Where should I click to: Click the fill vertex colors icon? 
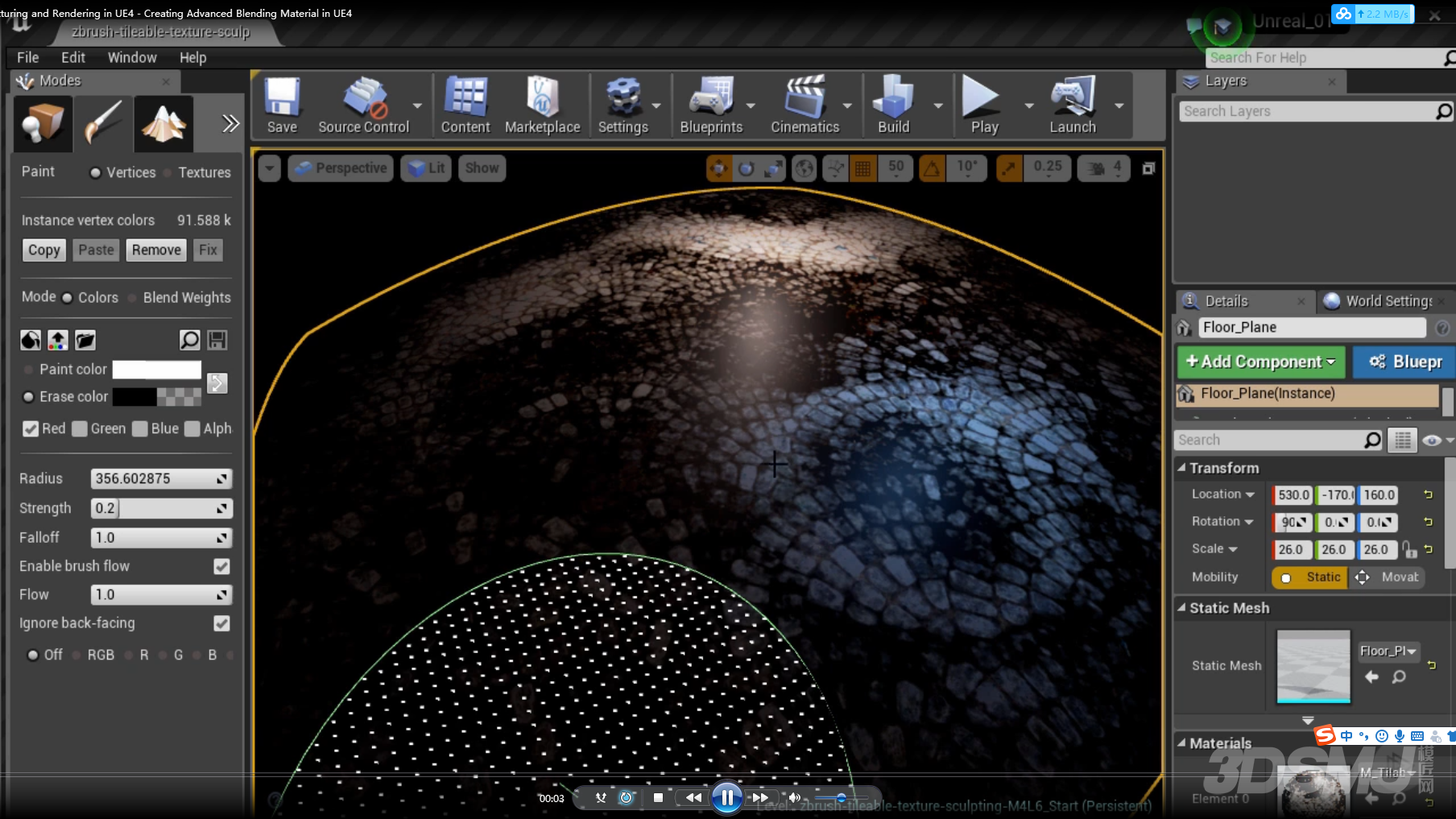31,340
